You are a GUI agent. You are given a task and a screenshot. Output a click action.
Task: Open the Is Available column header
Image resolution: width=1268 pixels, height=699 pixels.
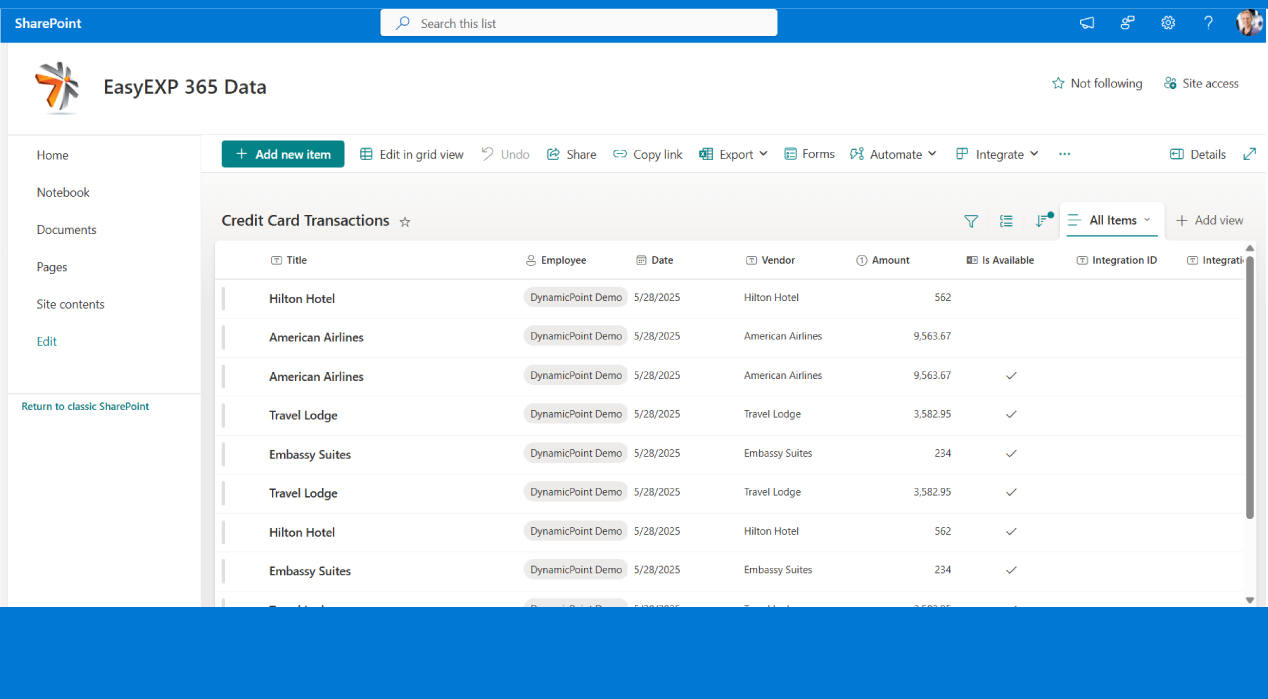point(1000,260)
